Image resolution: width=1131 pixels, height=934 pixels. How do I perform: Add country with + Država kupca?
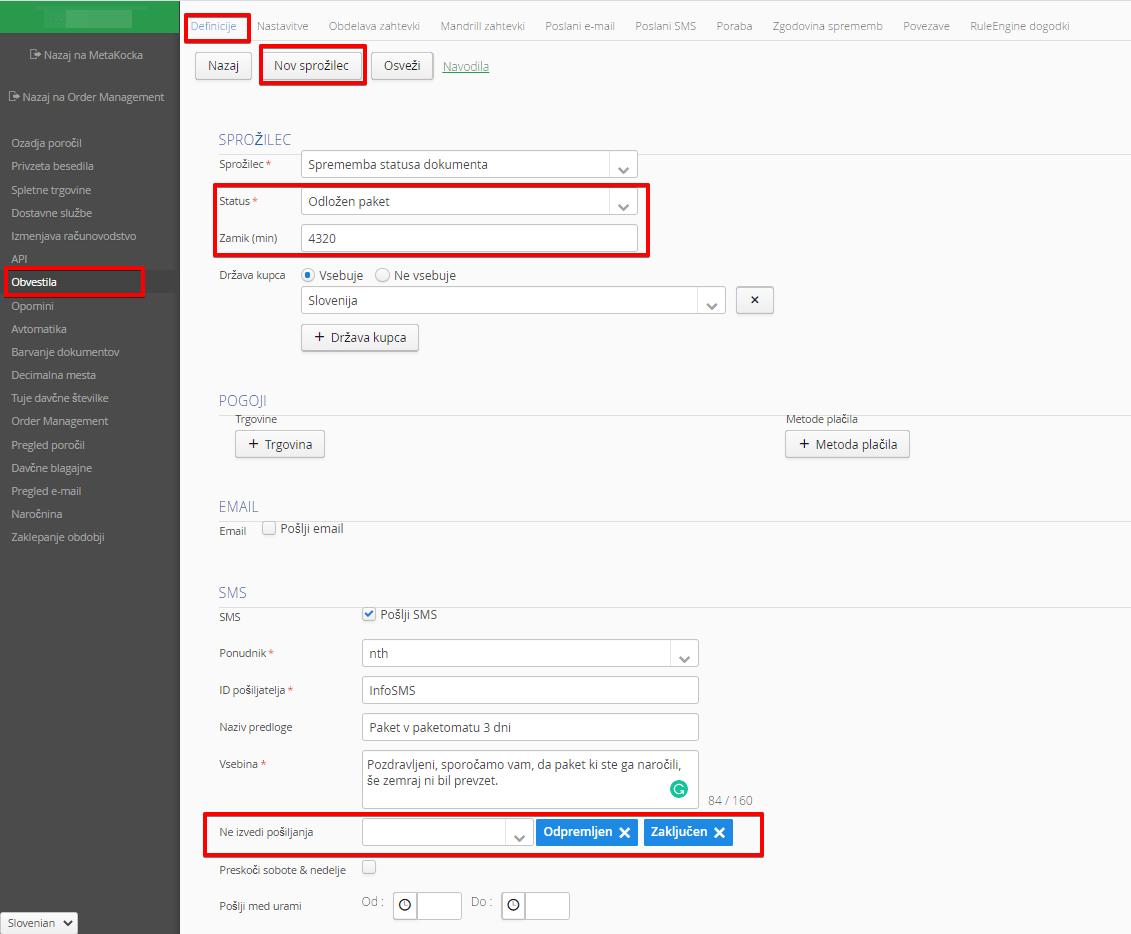tap(360, 338)
